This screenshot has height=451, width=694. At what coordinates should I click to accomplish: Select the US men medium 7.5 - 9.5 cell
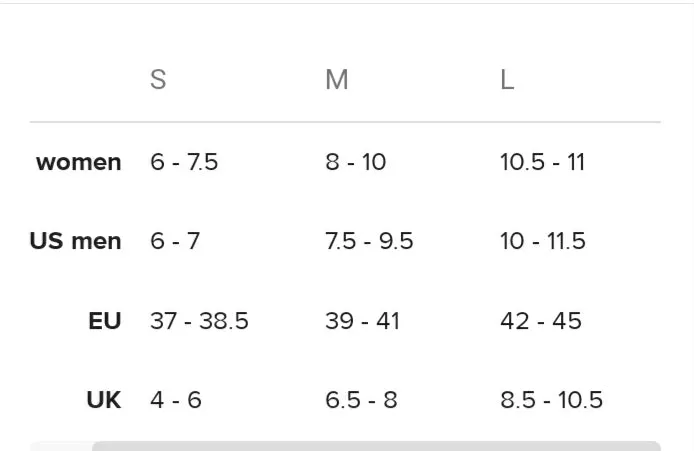click(x=369, y=241)
